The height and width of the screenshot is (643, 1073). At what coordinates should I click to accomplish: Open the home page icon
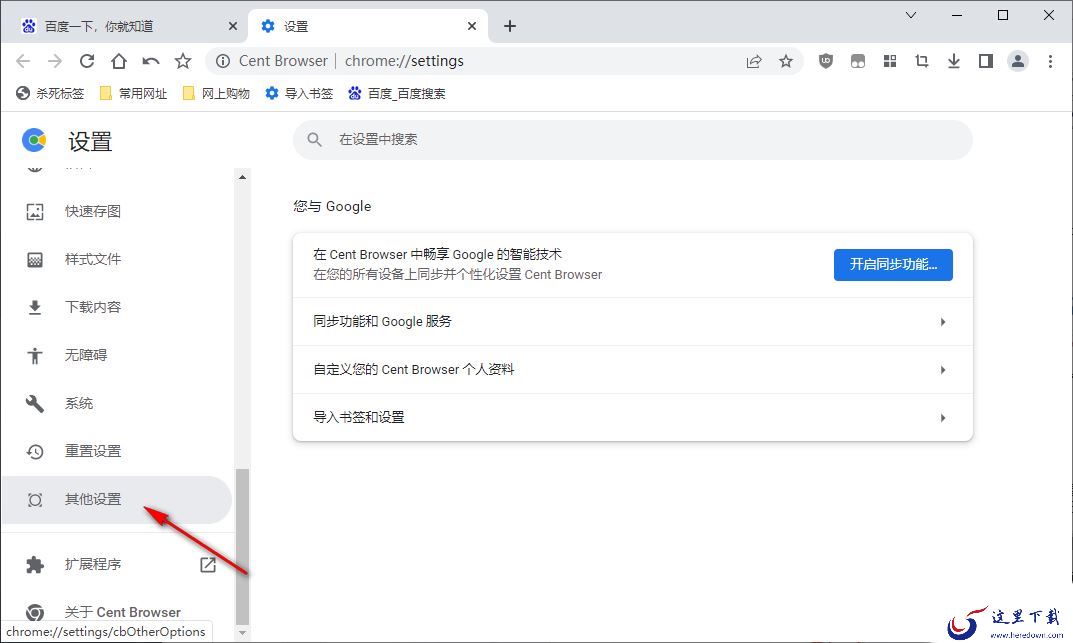(119, 62)
